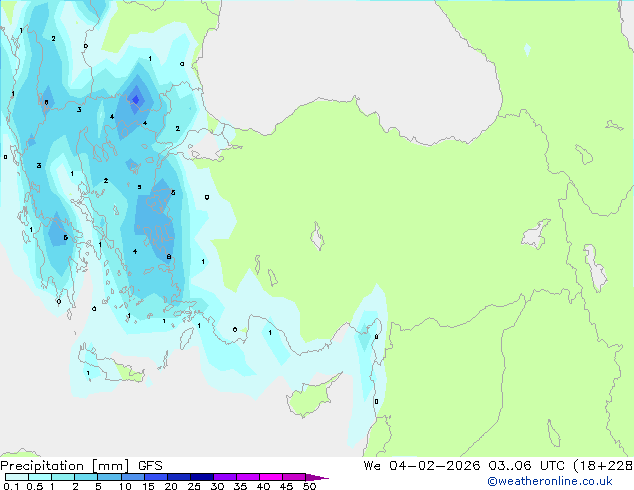Pick the magenta swatch between 40 and 45
Image resolution: width=634 pixels, height=490 pixels.
[271, 477]
